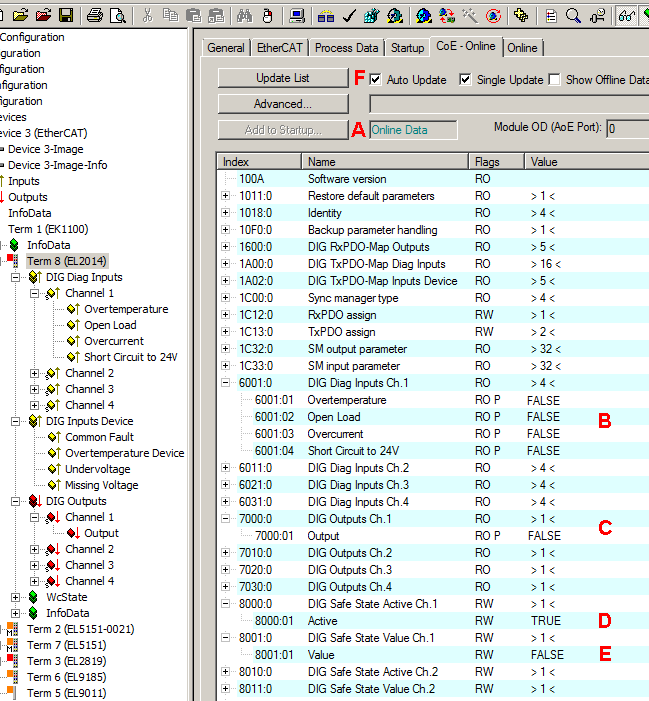This screenshot has width=649, height=701.
Task: Sort by the Index column header
Action: tap(259, 162)
